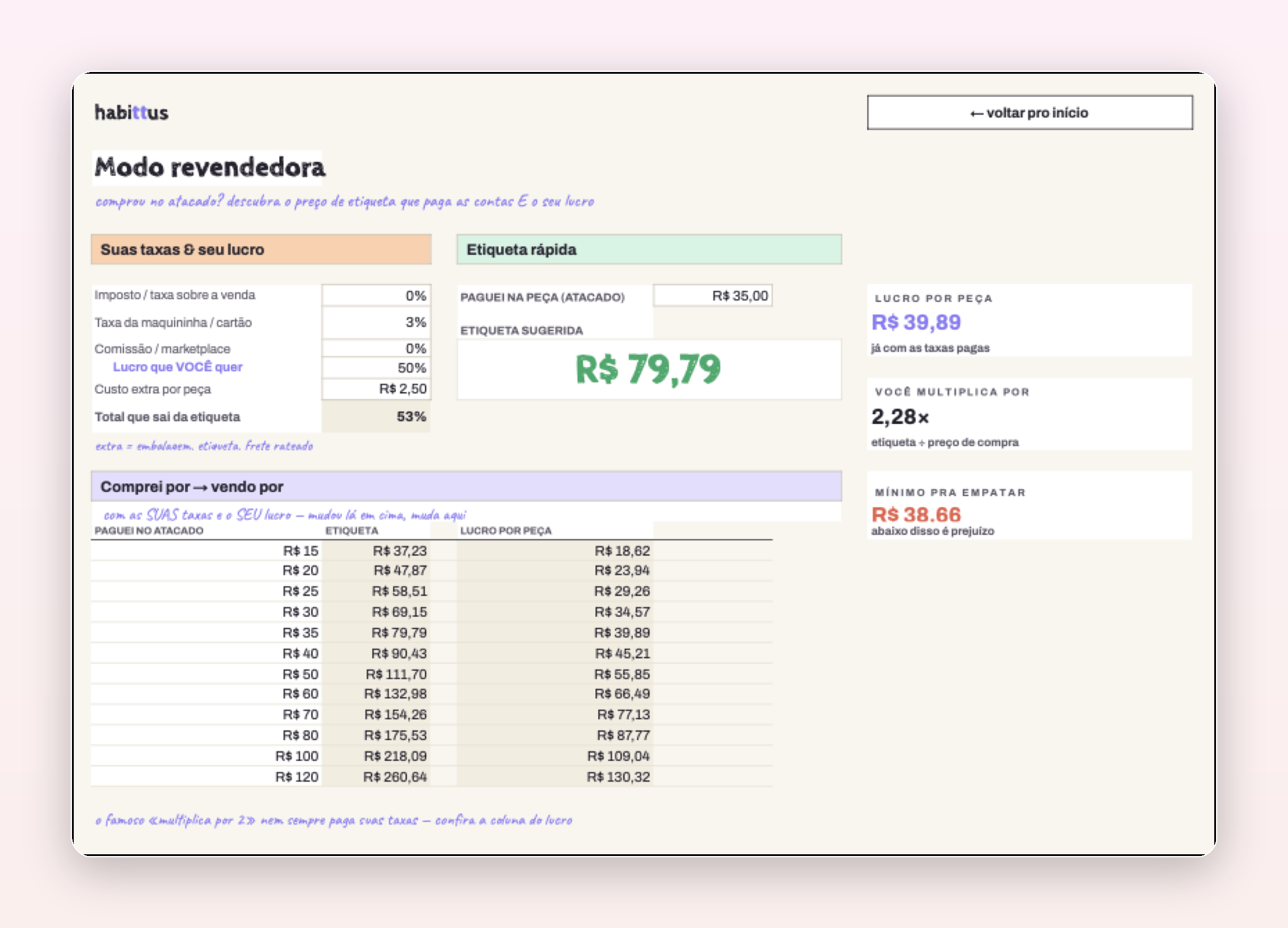Click the Modo revendedora title
The width and height of the screenshot is (1288, 928).
[210, 167]
